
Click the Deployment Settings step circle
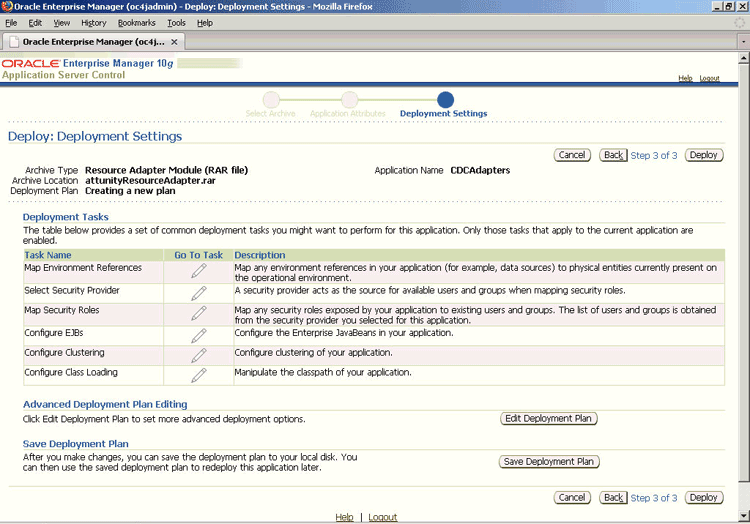[445, 99]
